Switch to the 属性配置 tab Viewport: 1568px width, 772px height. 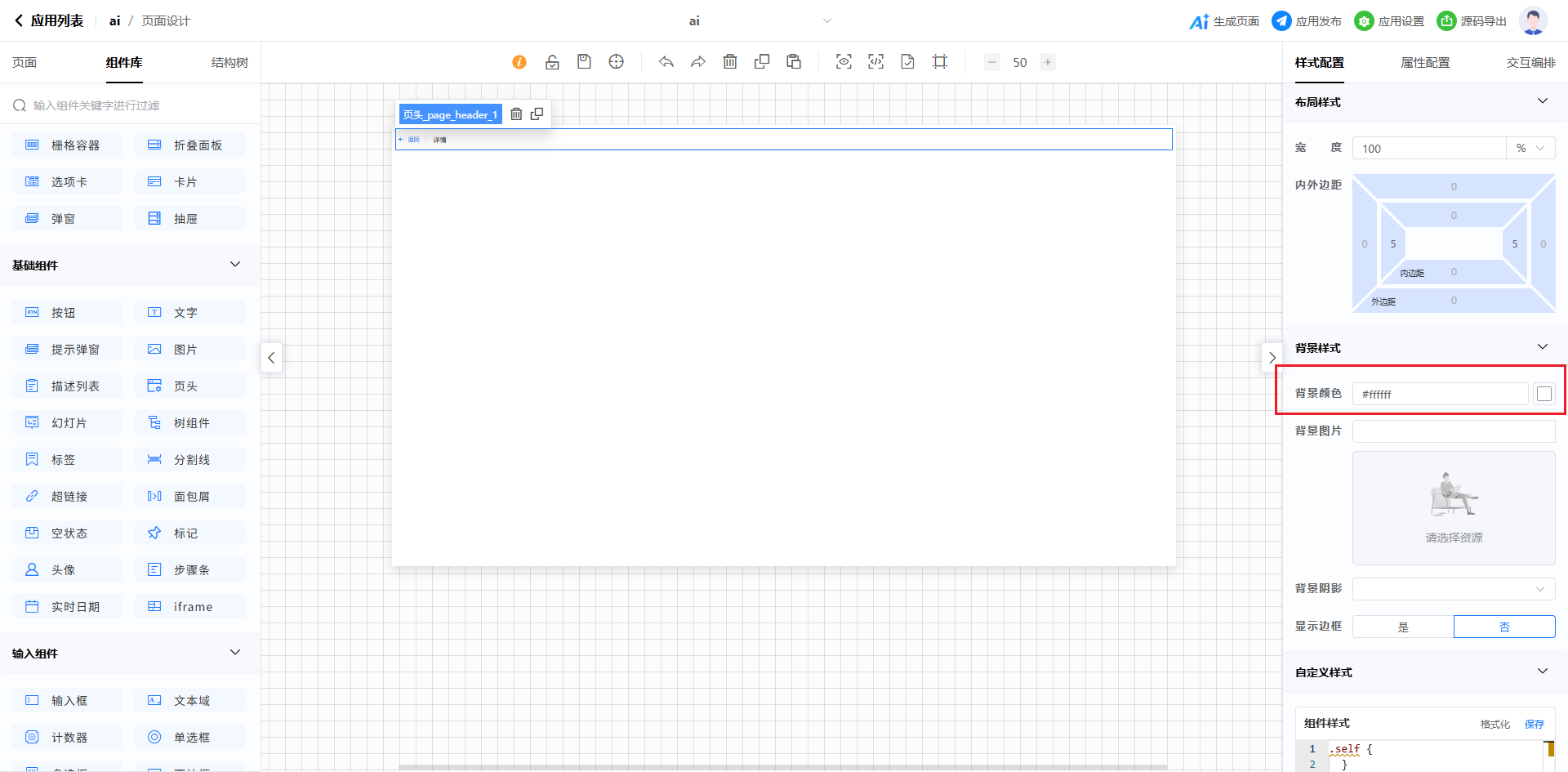(1425, 63)
